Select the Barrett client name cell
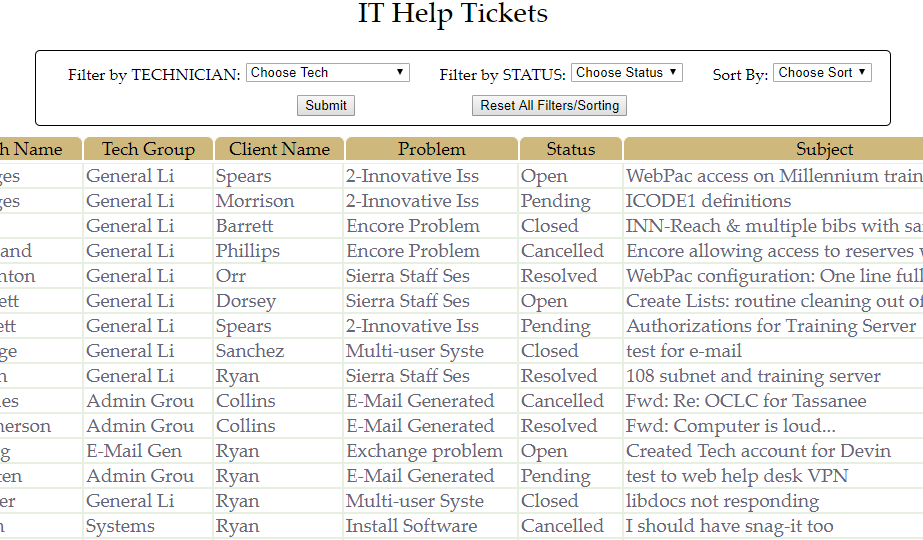The image size is (923, 540). pyautogui.click(x=244, y=226)
